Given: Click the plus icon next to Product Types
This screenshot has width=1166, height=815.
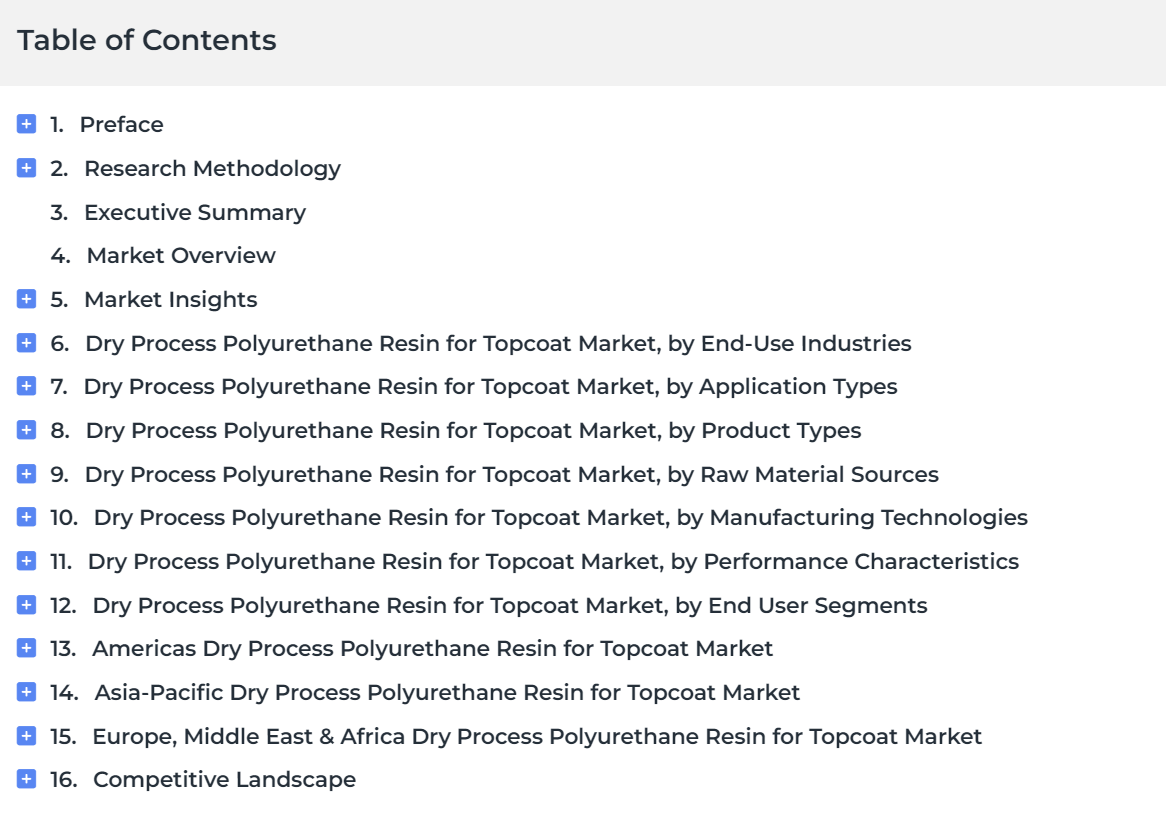Looking at the screenshot, I should (26, 430).
